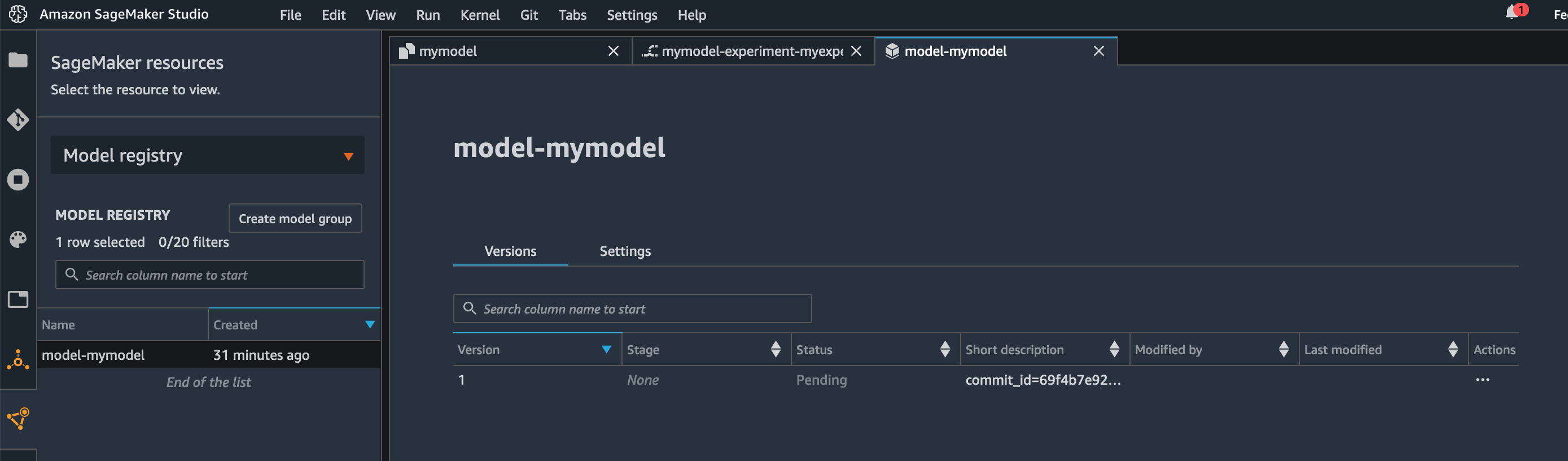Click the ellipsis actions for version 1

(1482, 380)
